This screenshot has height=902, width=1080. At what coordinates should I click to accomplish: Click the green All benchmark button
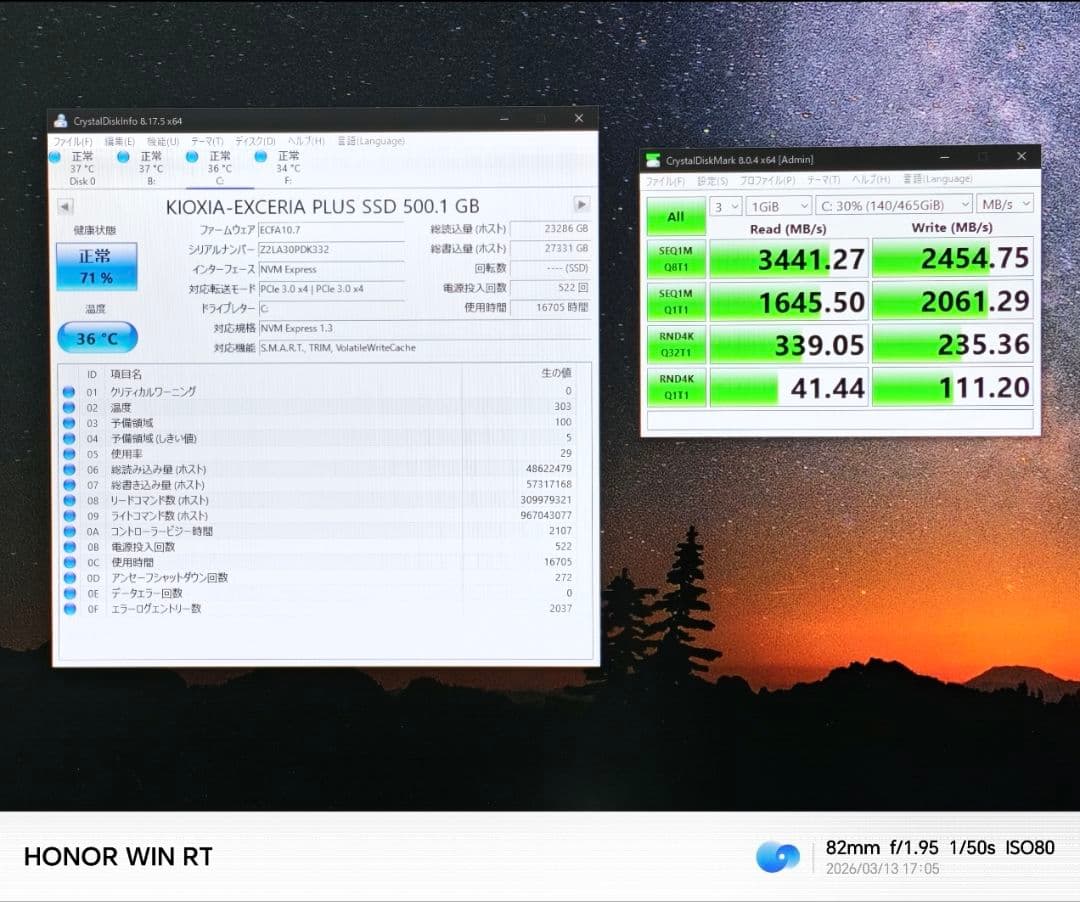coord(676,217)
